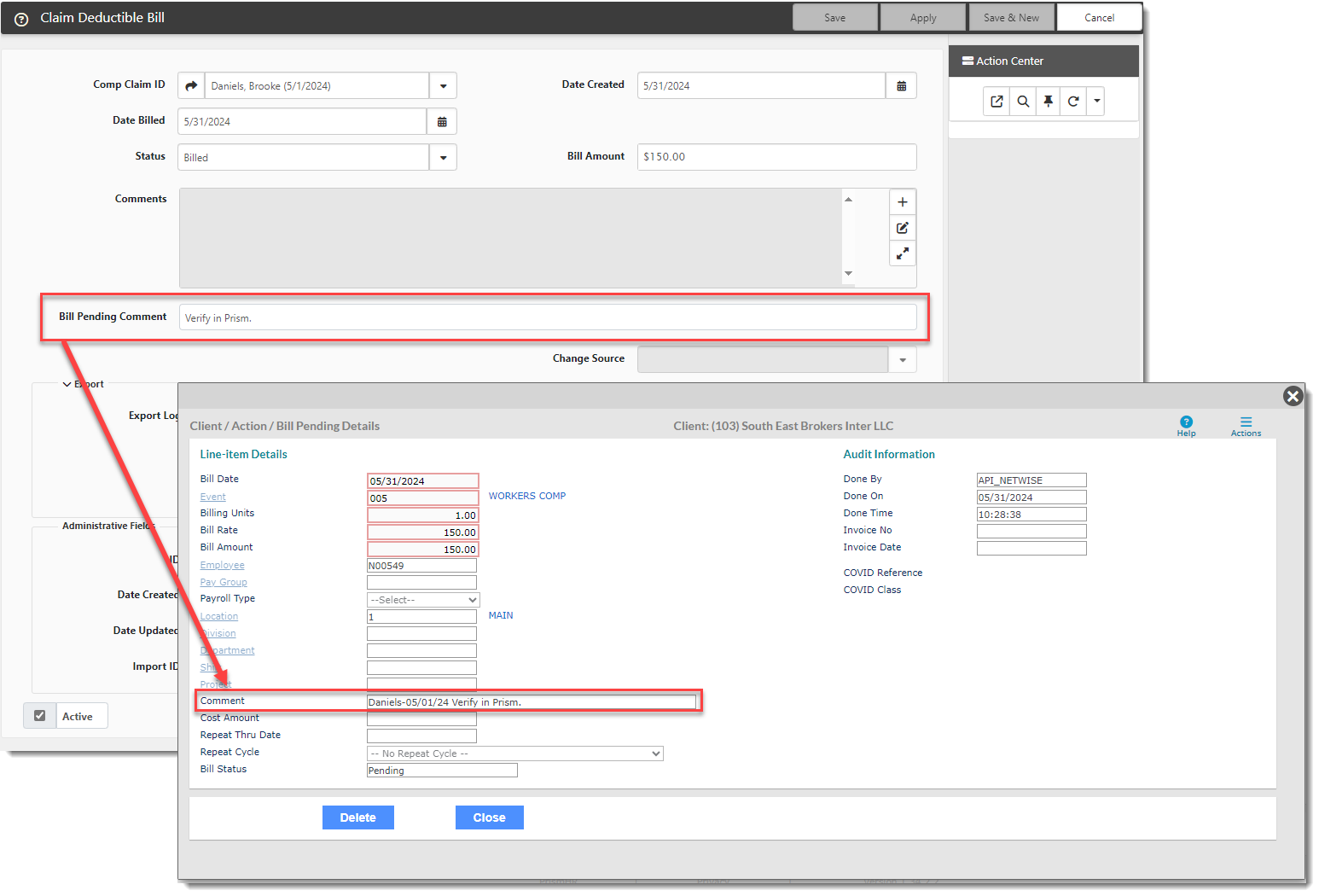Screen dimensions: 1319x896
Task: Expand the comments box to full size
Action: point(902,253)
